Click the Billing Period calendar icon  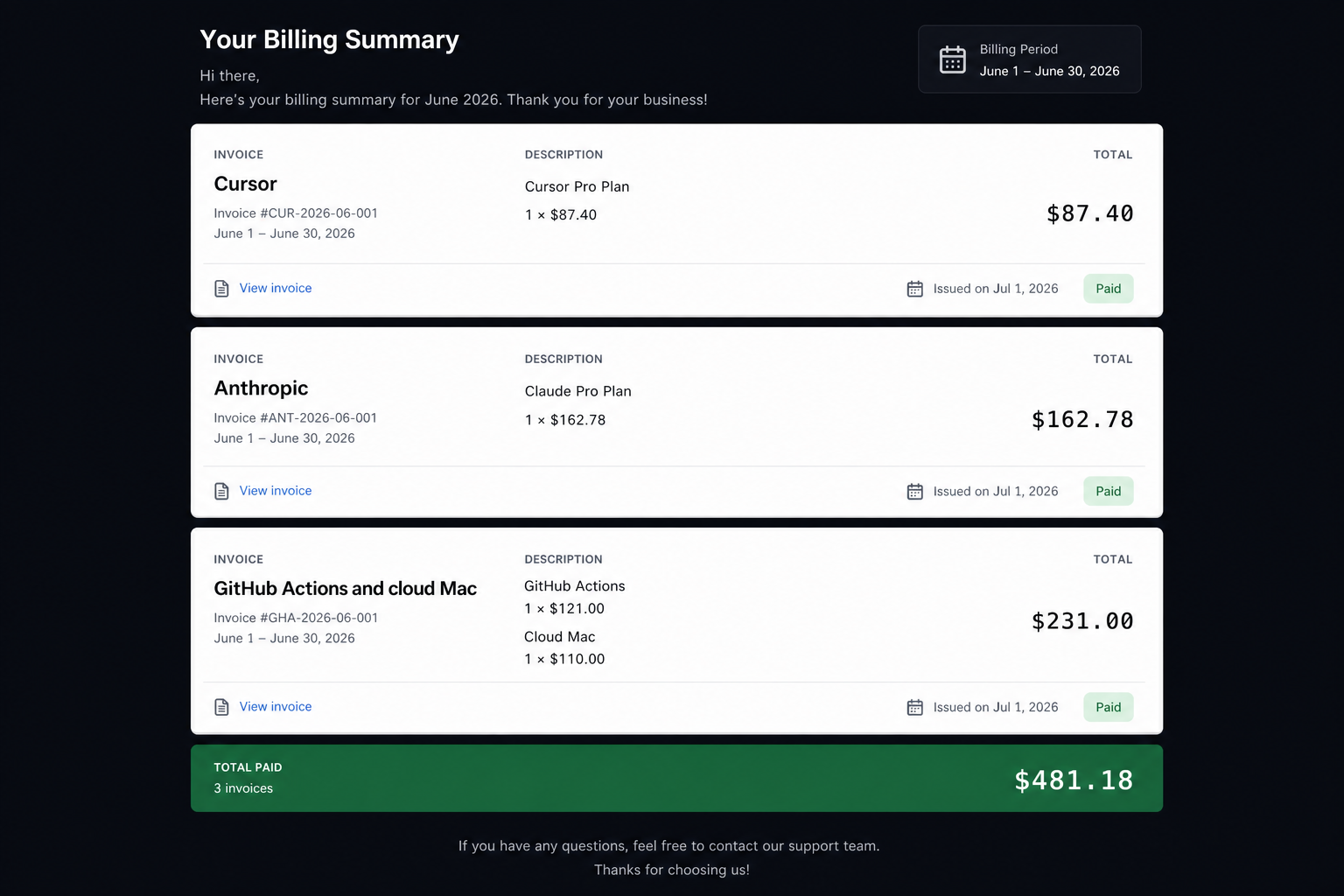pyautogui.click(x=952, y=59)
